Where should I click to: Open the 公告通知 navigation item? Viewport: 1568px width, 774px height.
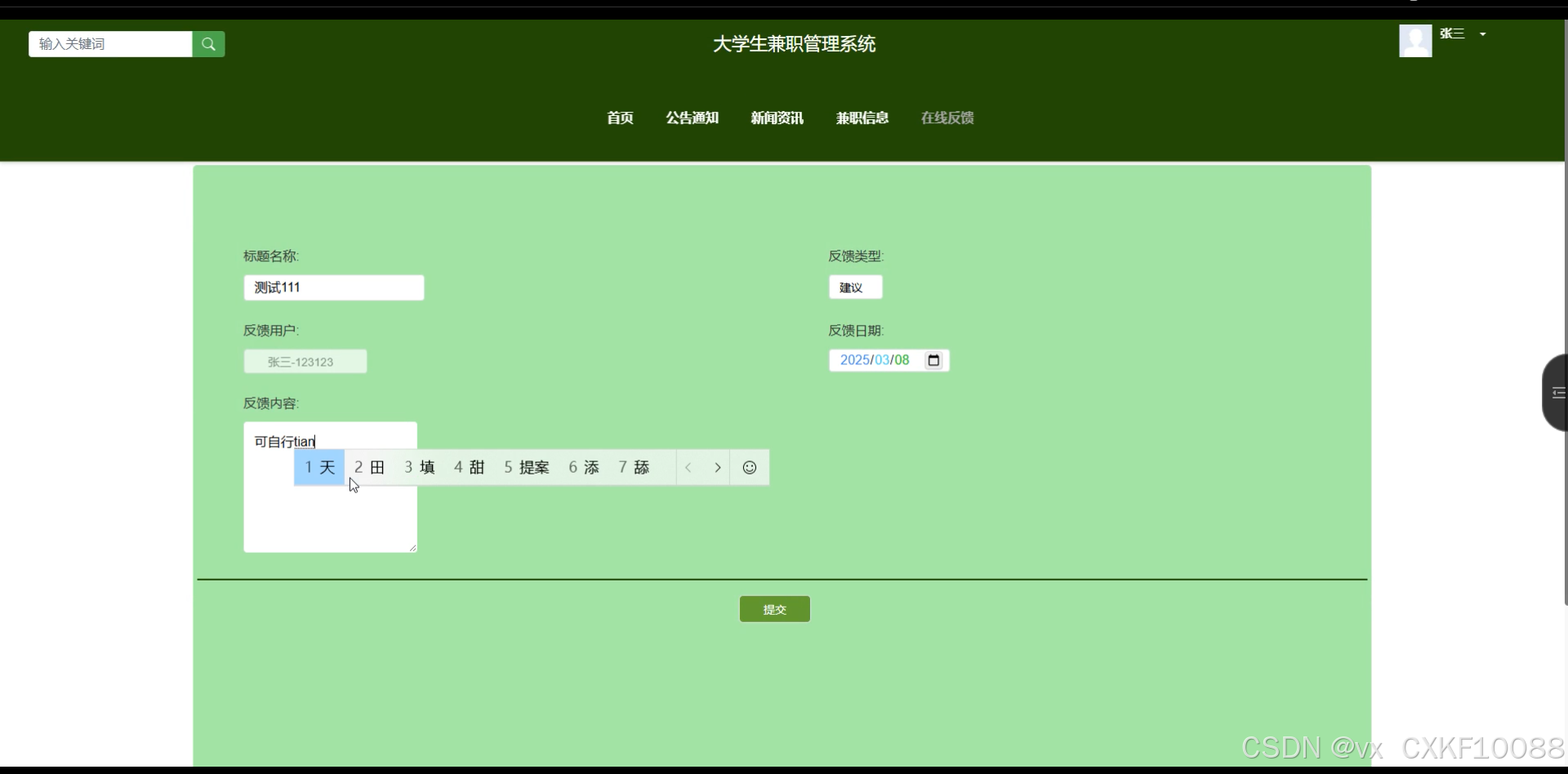tap(692, 118)
